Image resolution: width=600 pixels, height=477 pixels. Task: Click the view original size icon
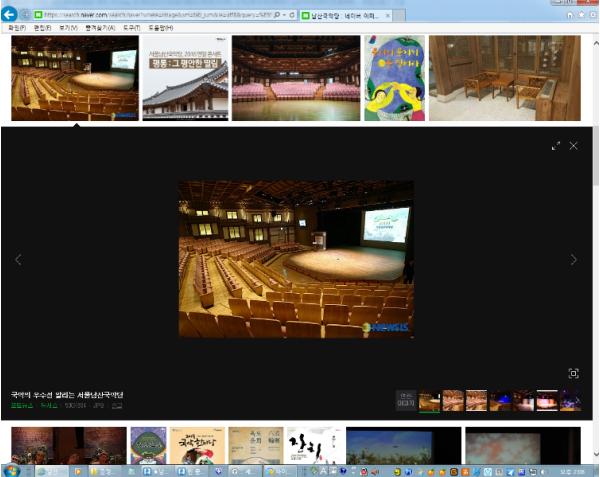pyautogui.click(x=573, y=373)
